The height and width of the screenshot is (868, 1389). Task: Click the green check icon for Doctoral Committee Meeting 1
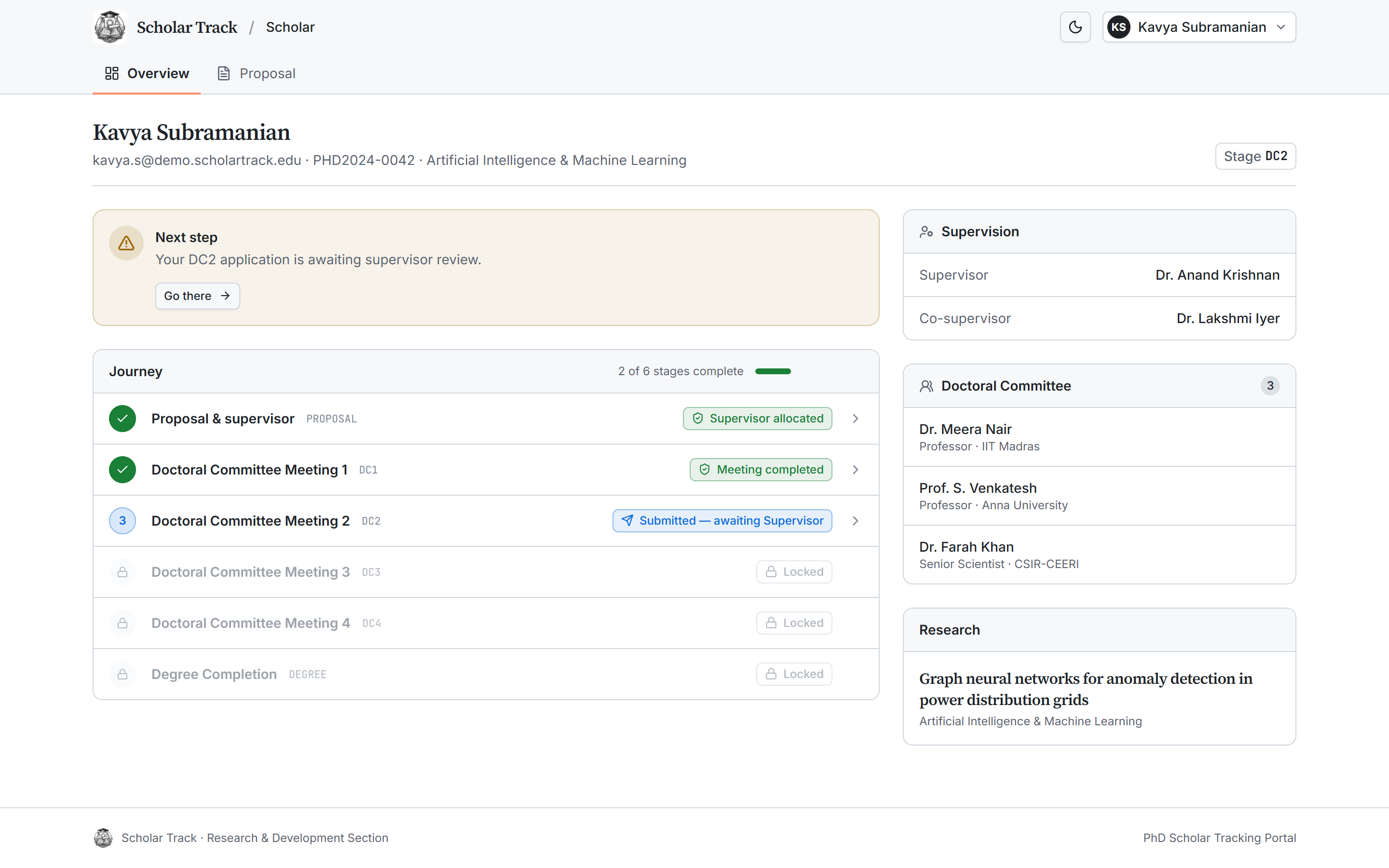coord(122,470)
